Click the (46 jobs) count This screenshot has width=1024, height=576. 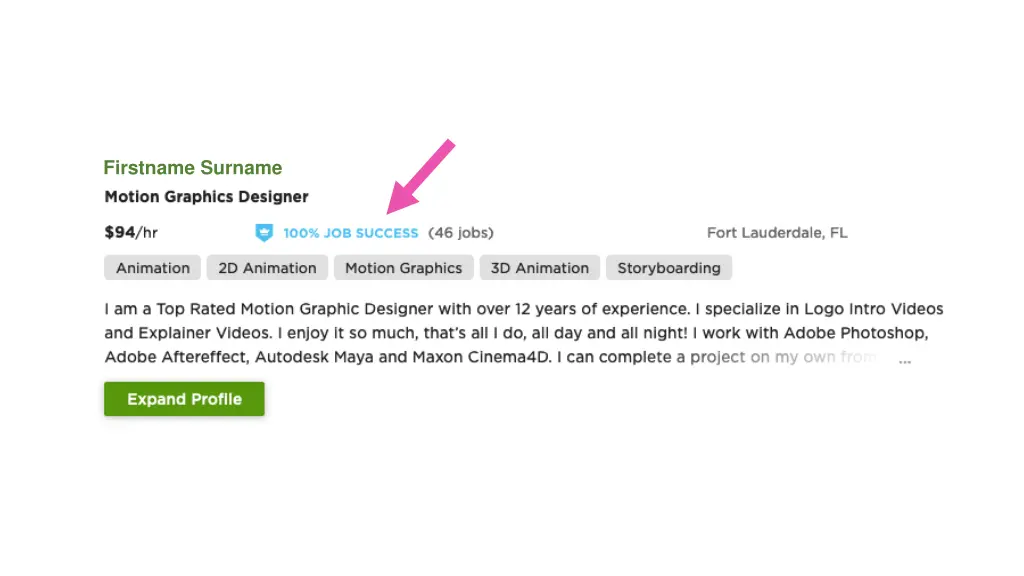point(461,233)
